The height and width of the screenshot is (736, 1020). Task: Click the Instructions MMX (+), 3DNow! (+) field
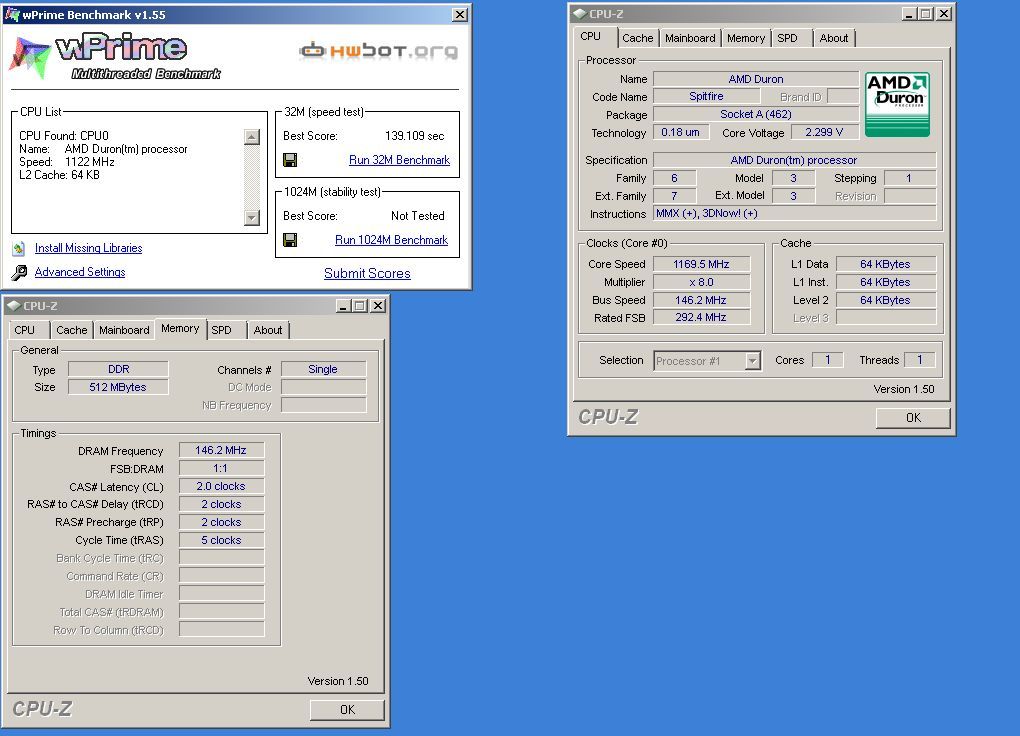(x=794, y=213)
